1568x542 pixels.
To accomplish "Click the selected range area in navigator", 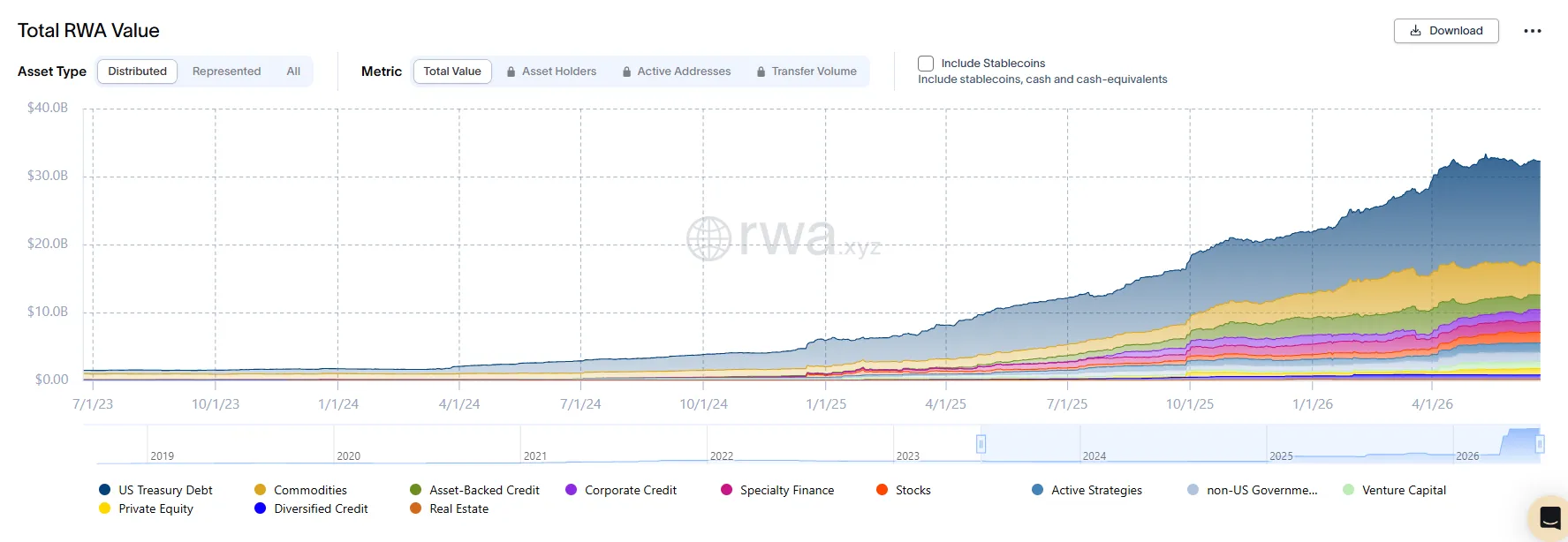I will [x=1260, y=444].
